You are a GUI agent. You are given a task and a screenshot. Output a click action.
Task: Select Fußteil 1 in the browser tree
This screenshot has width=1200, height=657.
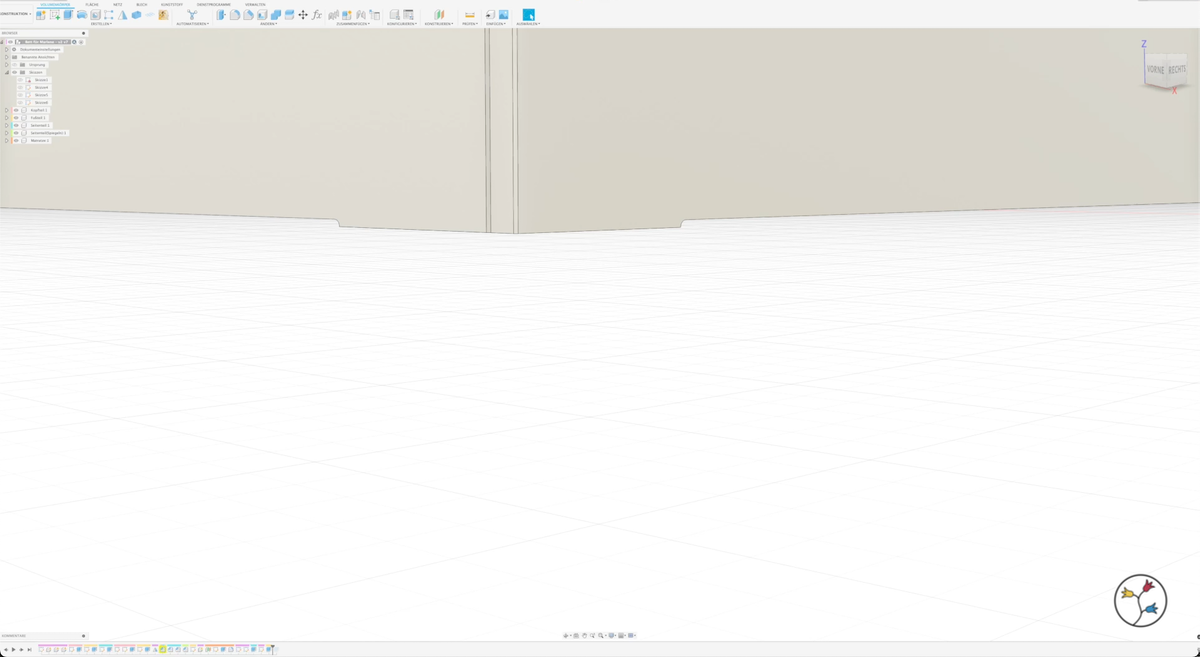tap(38, 118)
